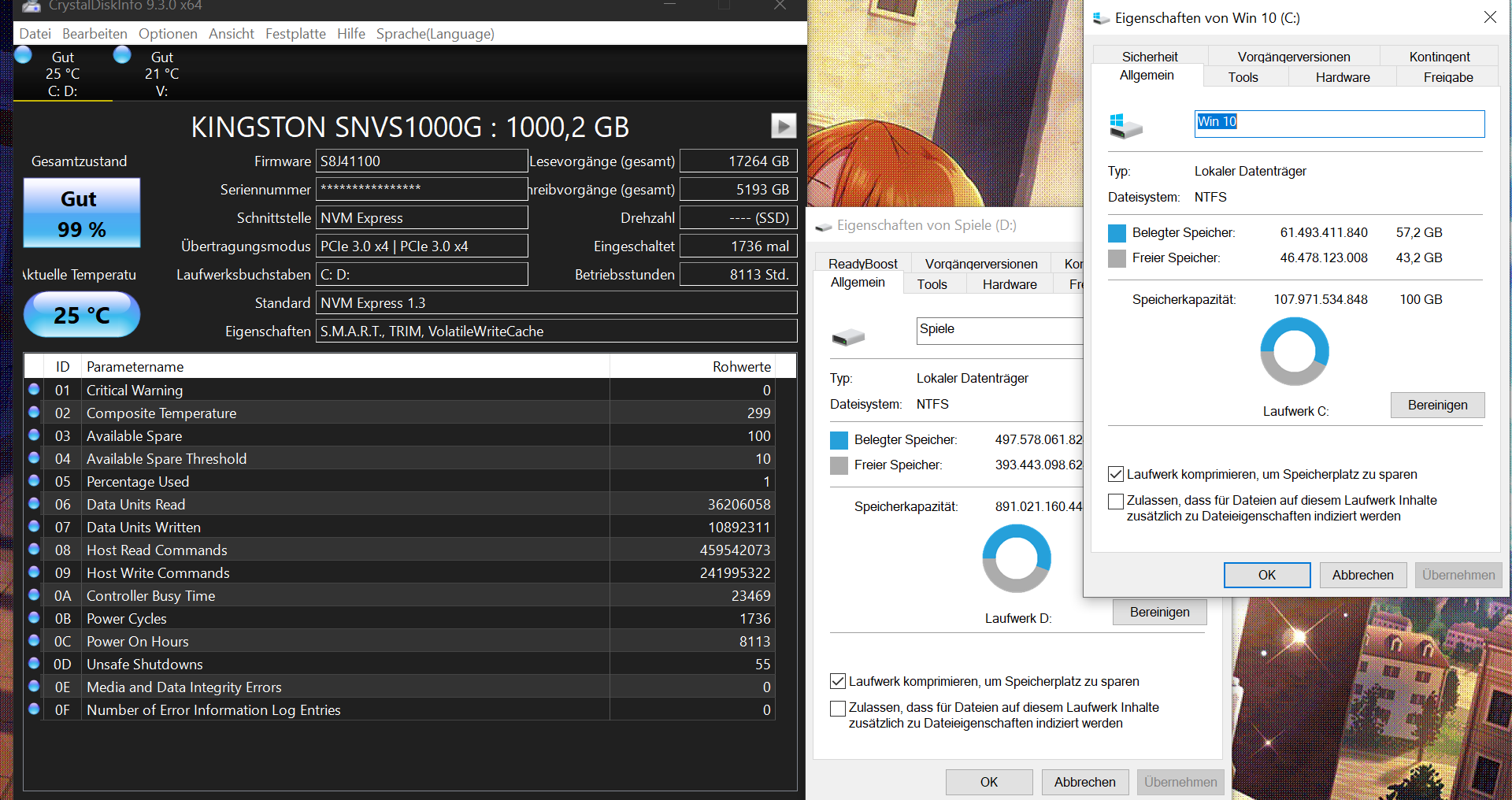Click Bereinigen button for Laufwerk C:

click(1438, 405)
